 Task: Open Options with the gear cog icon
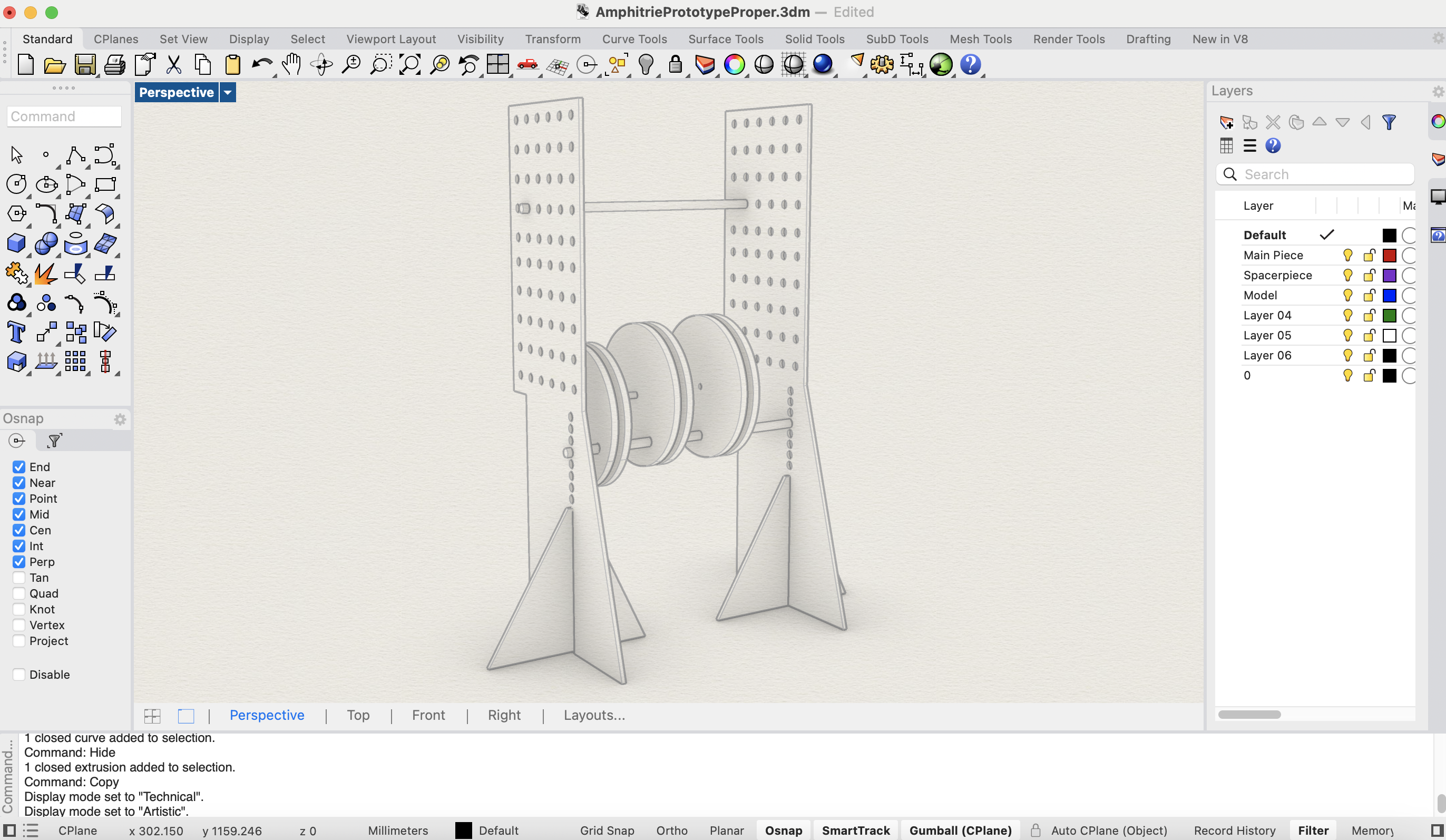pyautogui.click(x=882, y=64)
